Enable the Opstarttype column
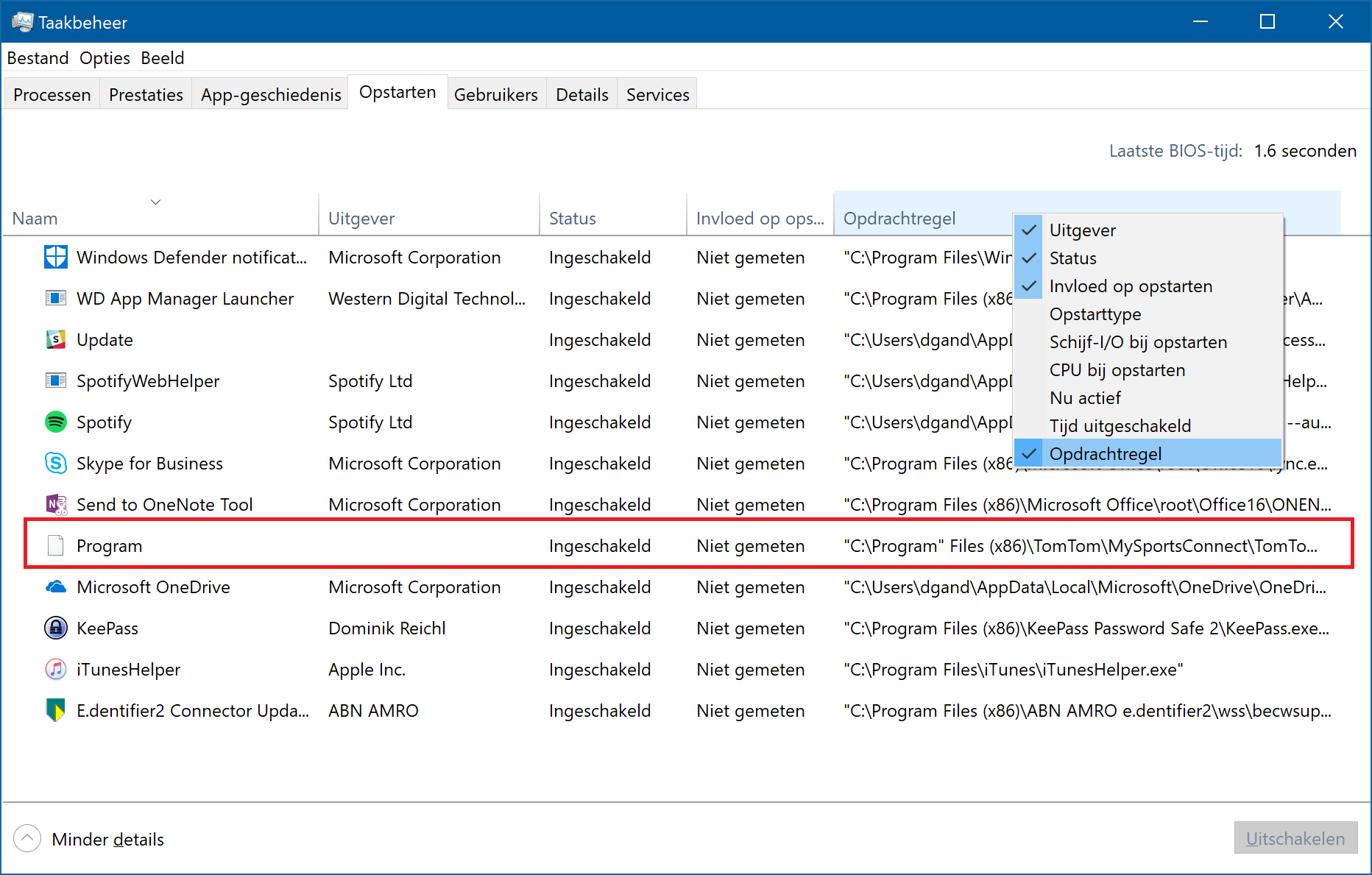Viewport: 1372px width, 875px height. point(1148,314)
